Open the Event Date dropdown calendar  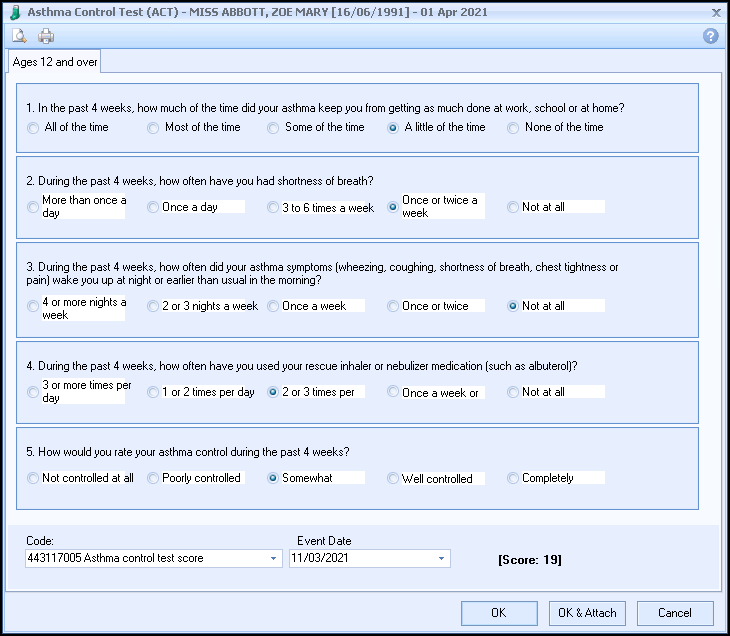[x=441, y=558]
